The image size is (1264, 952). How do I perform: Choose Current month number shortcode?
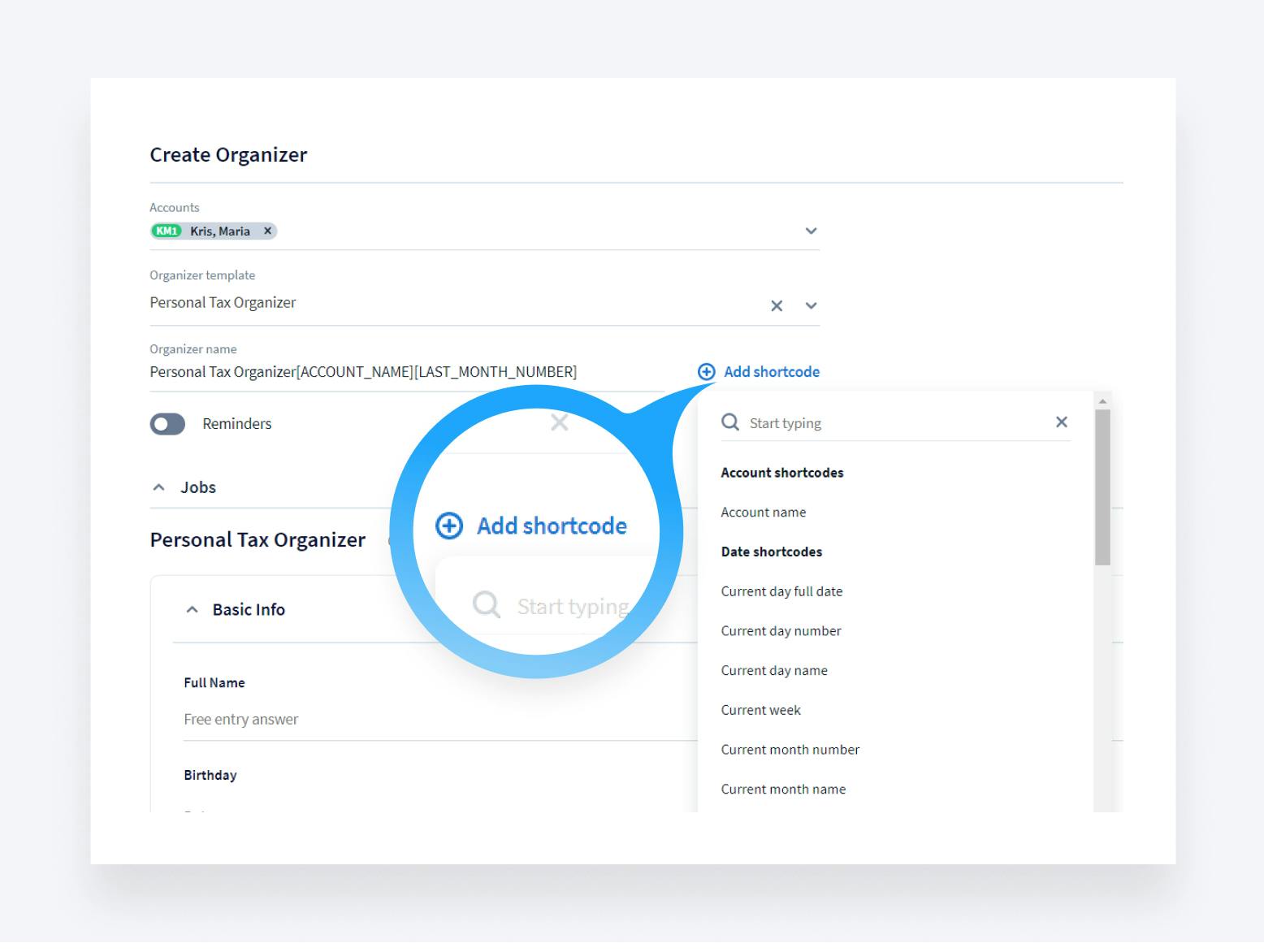click(x=790, y=749)
